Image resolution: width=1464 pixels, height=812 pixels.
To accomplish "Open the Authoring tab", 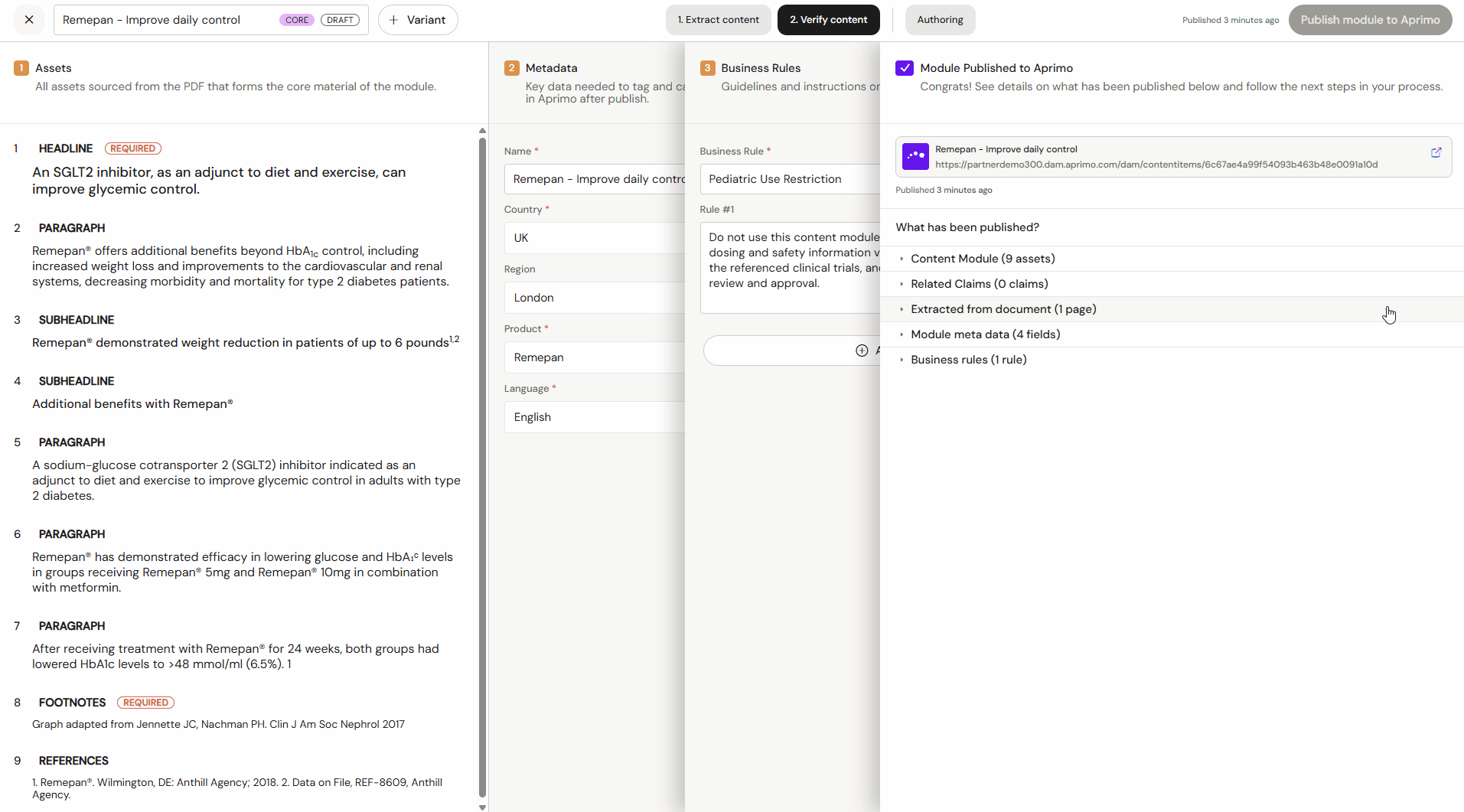I will [x=941, y=20].
